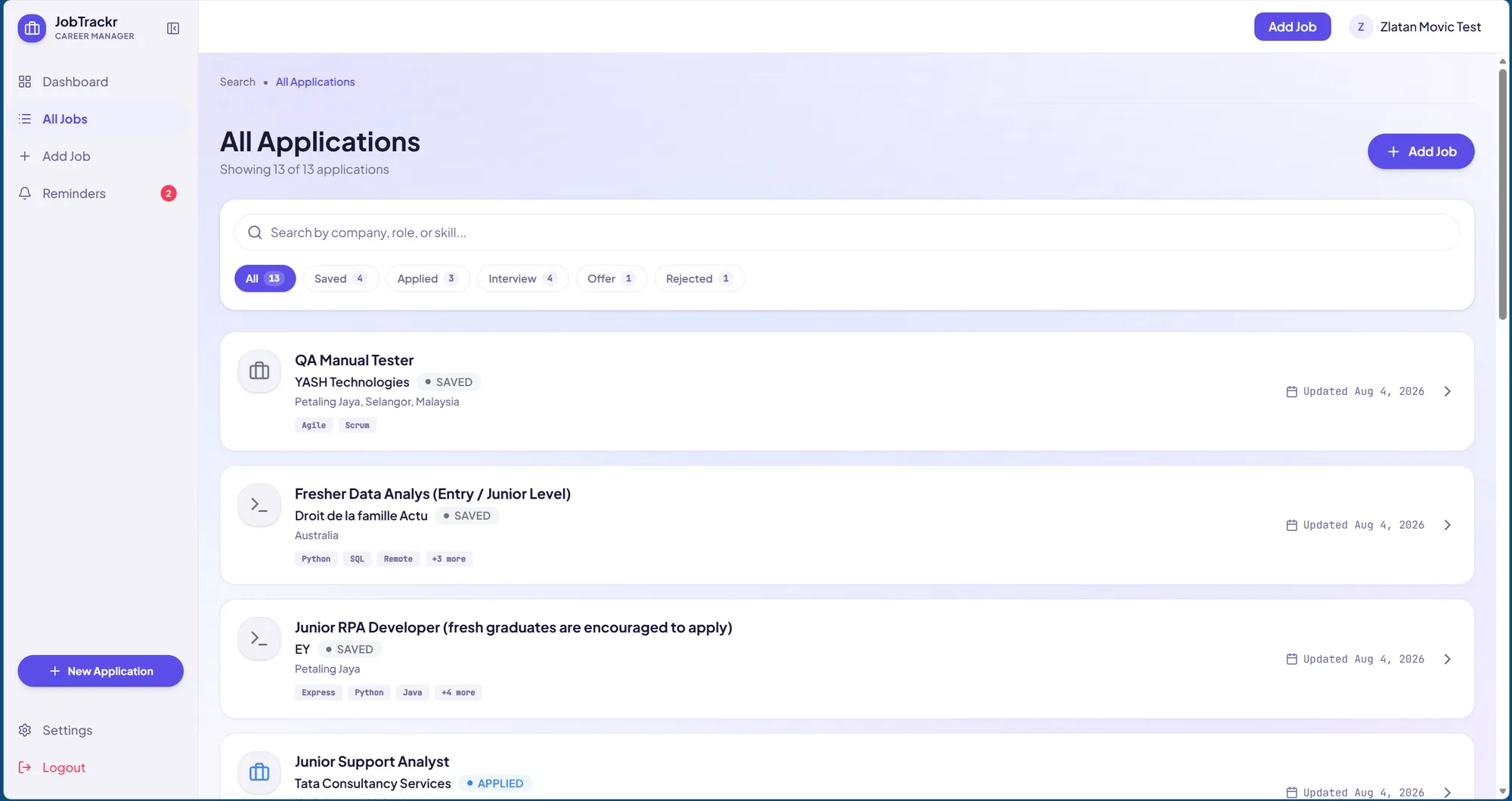Filter by Interview applications
The width and height of the screenshot is (1512, 801).
[x=522, y=278]
